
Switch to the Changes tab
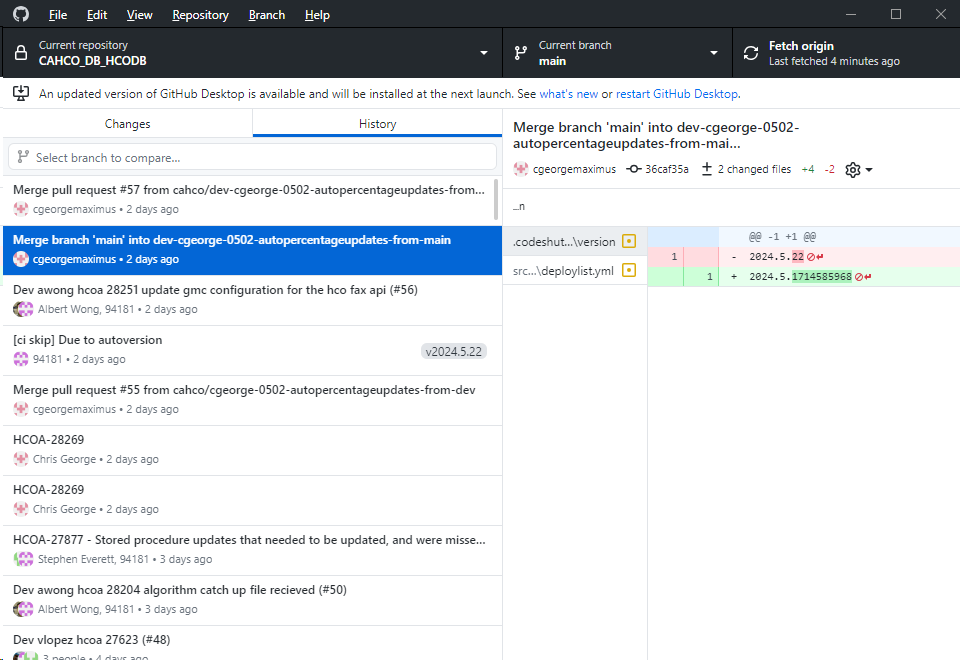[x=127, y=124]
